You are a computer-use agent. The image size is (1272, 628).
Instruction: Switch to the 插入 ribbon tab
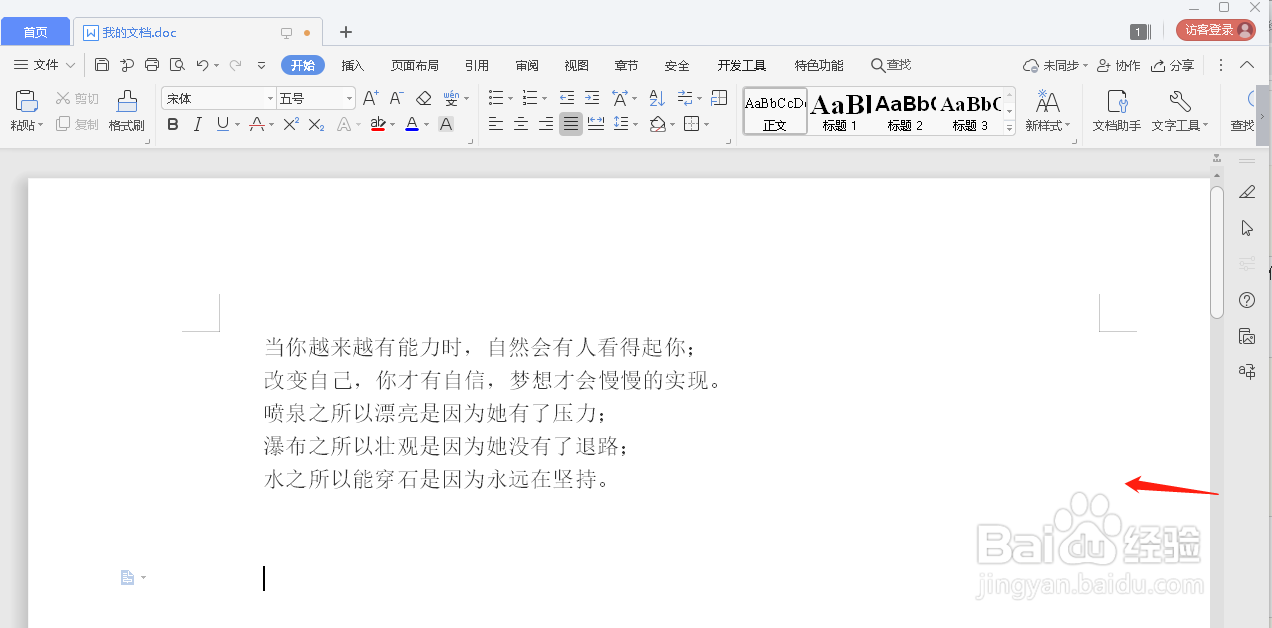[x=352, y=65]
